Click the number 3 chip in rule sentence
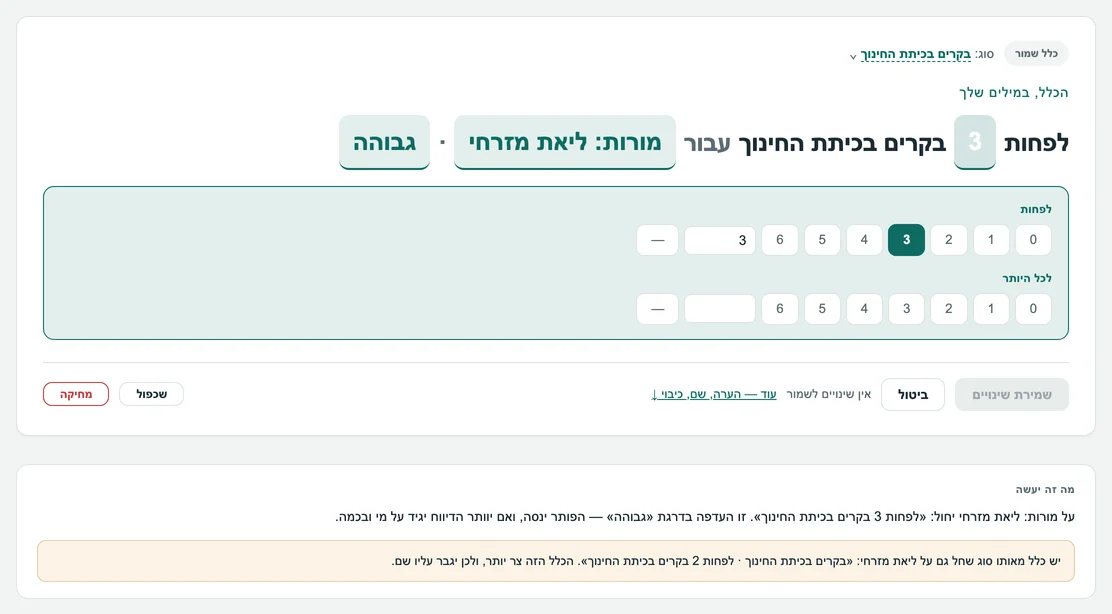 pos(974,143)
